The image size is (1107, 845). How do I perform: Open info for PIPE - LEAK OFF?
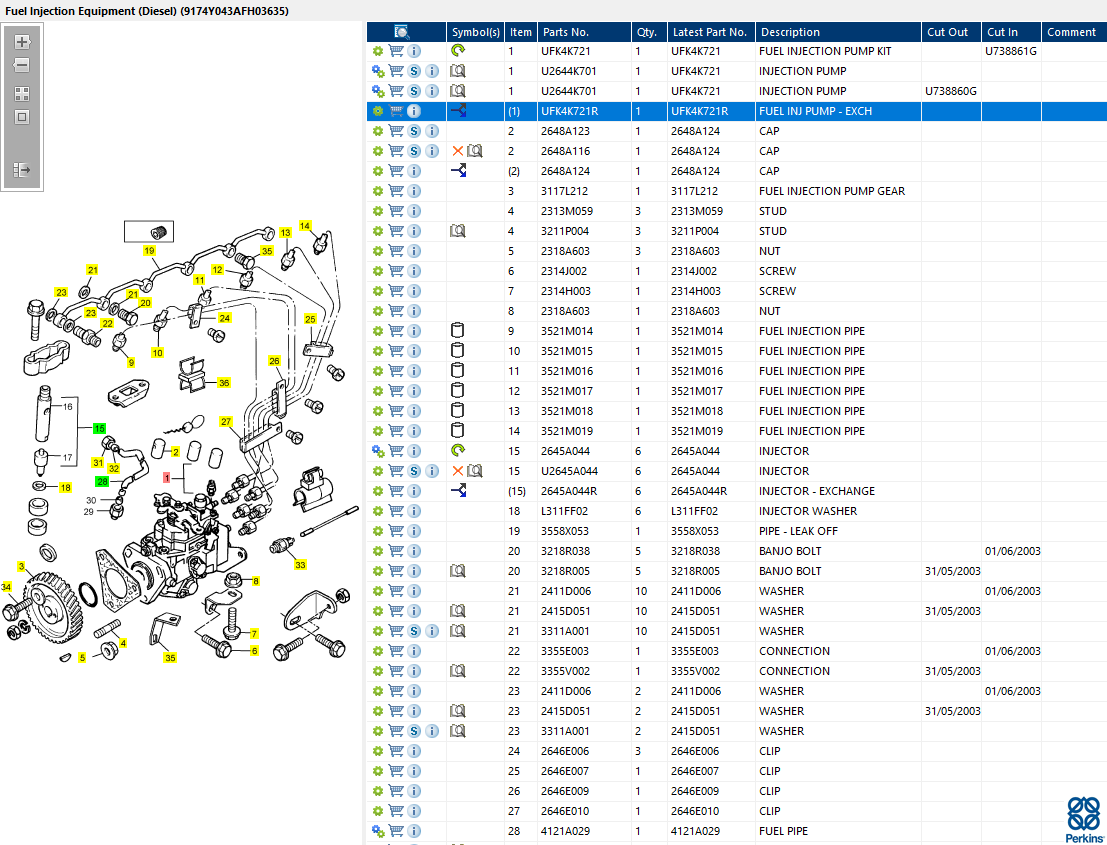tap(414, 531)
